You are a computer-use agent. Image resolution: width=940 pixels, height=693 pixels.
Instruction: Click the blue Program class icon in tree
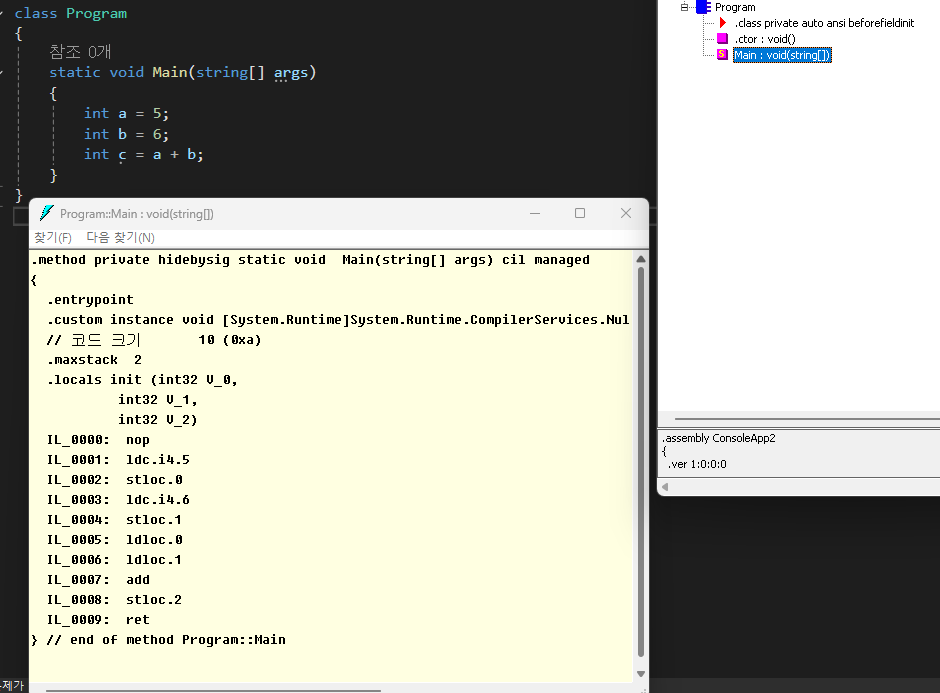(x=703, y=7)
